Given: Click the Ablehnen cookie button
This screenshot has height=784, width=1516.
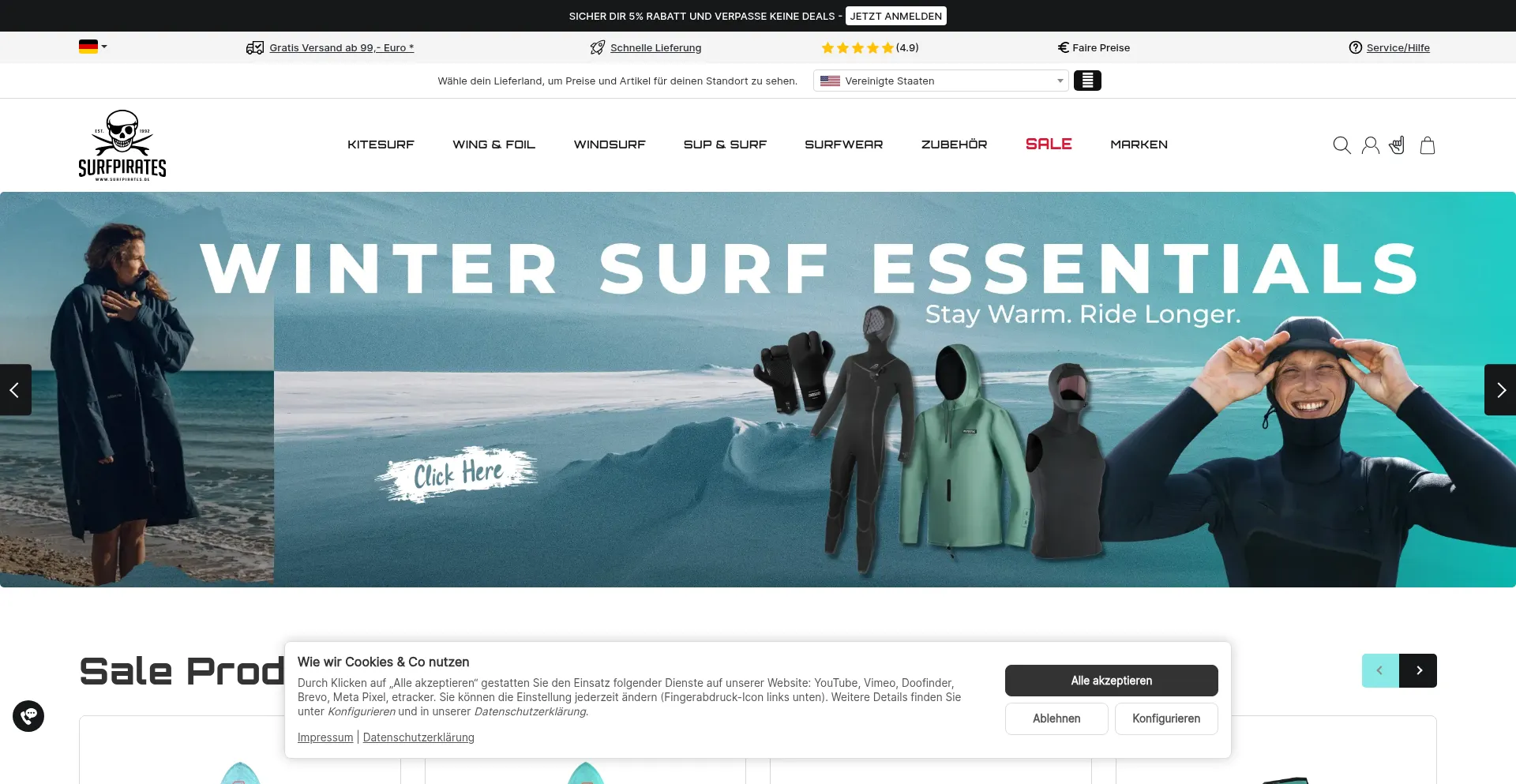Looking at the screenshot, I should (x=1056, y=718).
